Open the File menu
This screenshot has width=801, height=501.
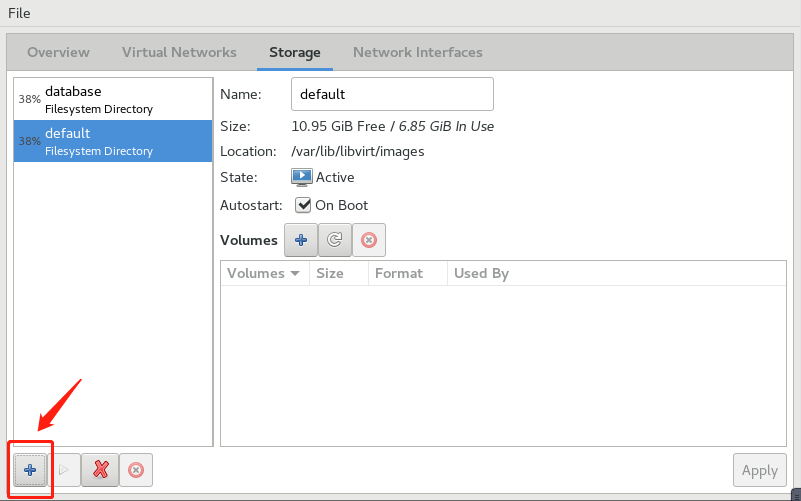pyautogui.click(x=19, y=13)
